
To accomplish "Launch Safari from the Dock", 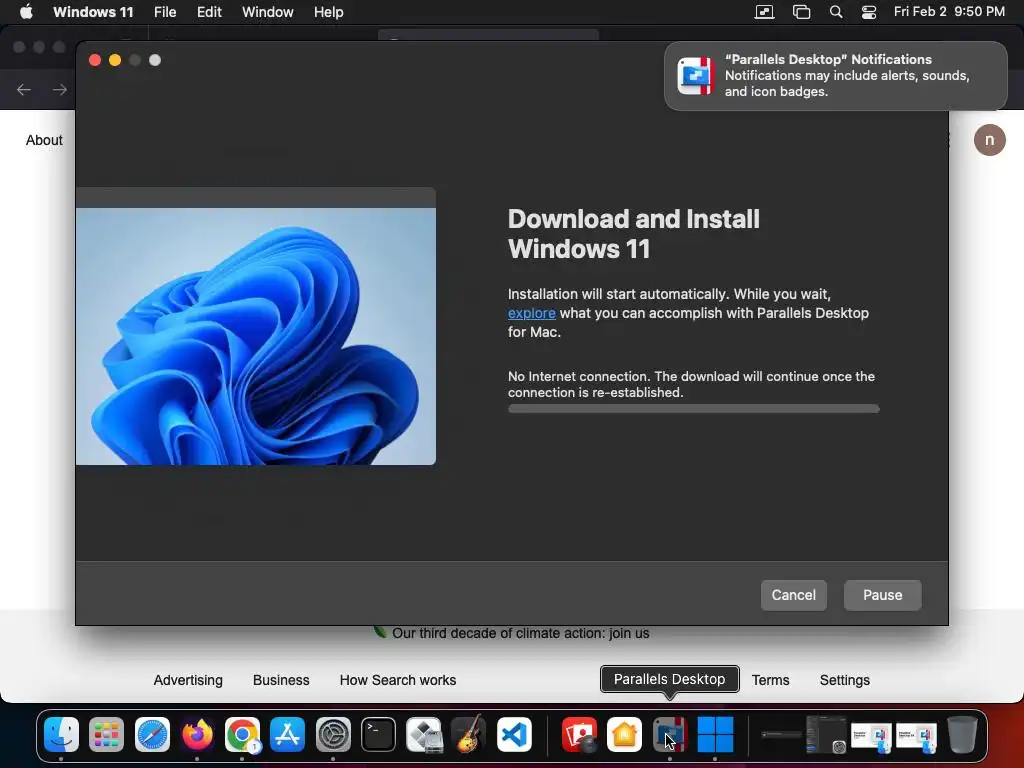I will tap(152, 734).
